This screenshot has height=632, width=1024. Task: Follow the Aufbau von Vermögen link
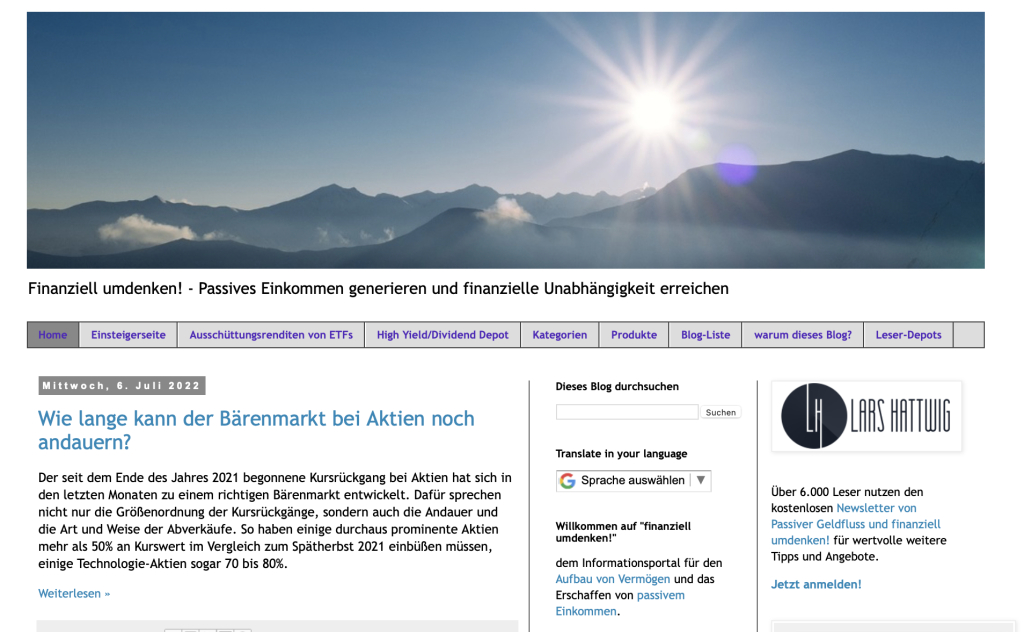click(613, 579)
